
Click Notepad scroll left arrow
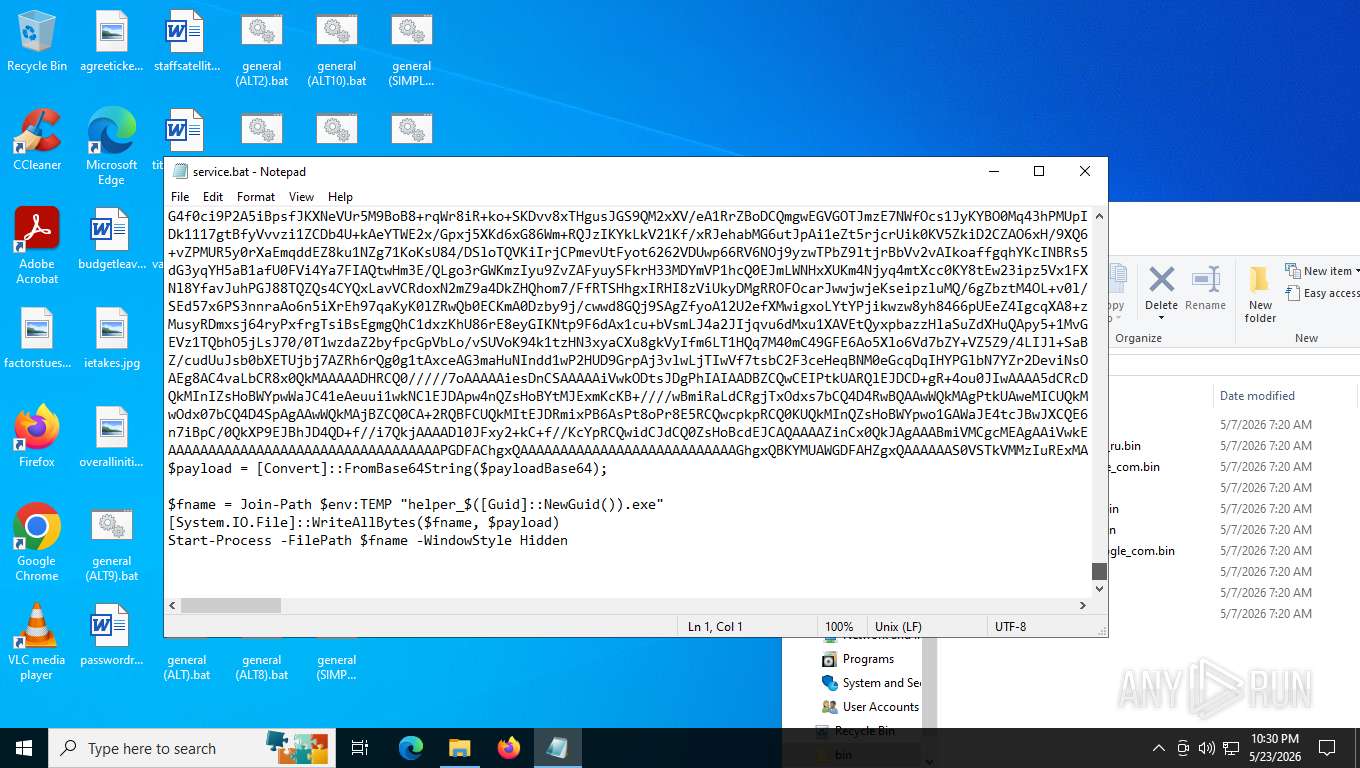click(172, 605)
